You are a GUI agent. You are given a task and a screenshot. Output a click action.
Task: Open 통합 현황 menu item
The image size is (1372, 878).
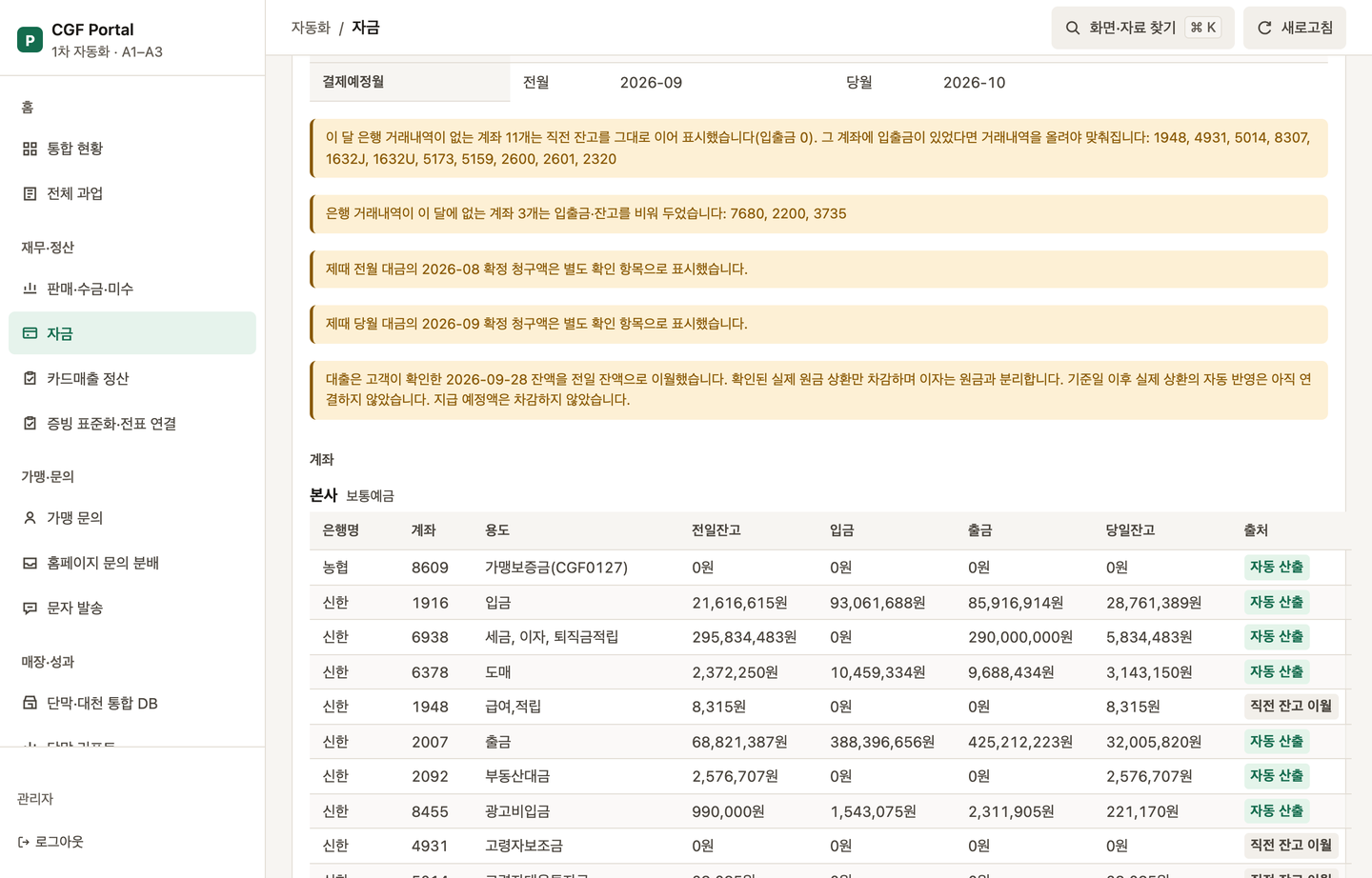[x=132, y=149]
